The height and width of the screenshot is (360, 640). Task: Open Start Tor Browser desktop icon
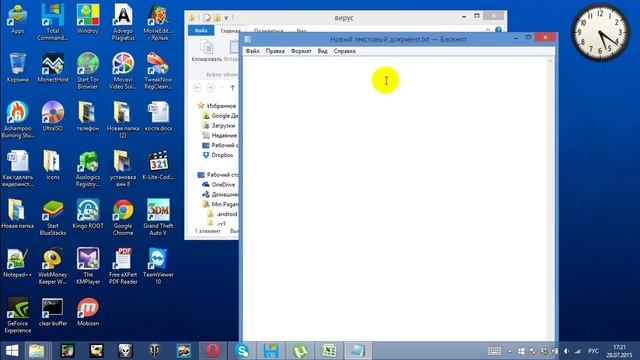(x=88, y=71)
